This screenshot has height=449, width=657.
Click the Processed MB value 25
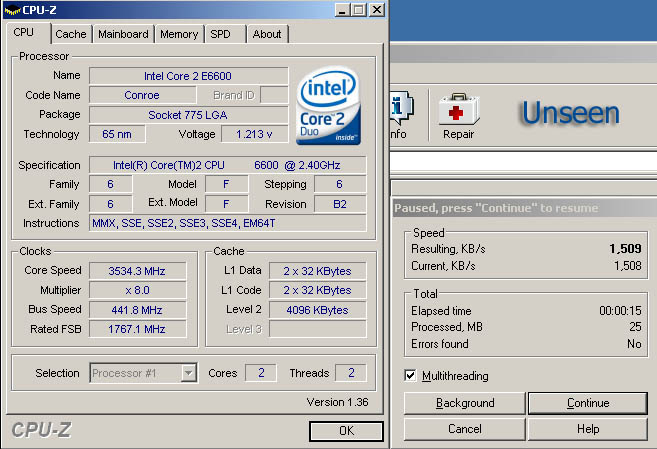click(x=635, y=327)
